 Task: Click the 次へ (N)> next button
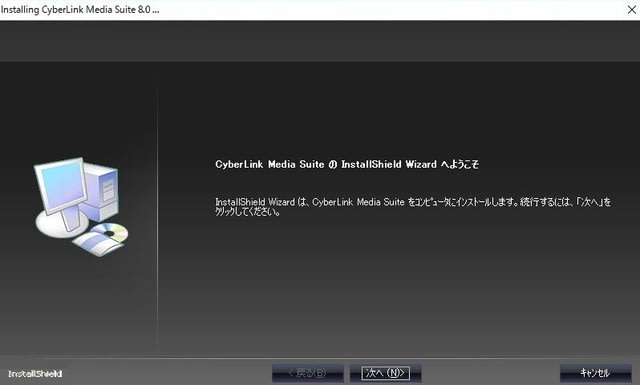(x=385, y=373)
